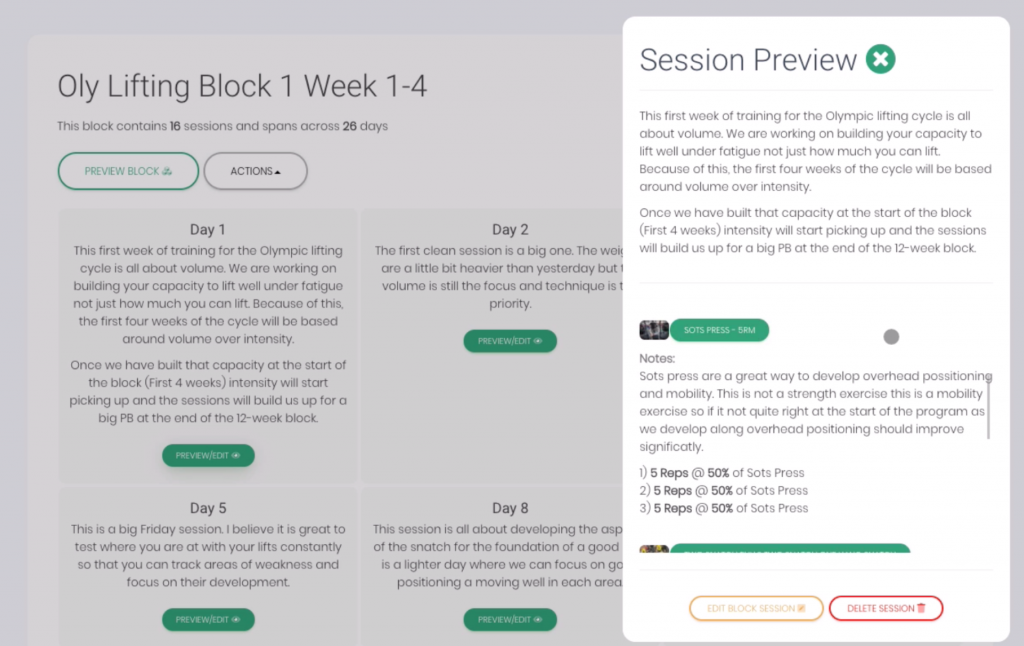Click the Delete Session button

coord(886,608)
